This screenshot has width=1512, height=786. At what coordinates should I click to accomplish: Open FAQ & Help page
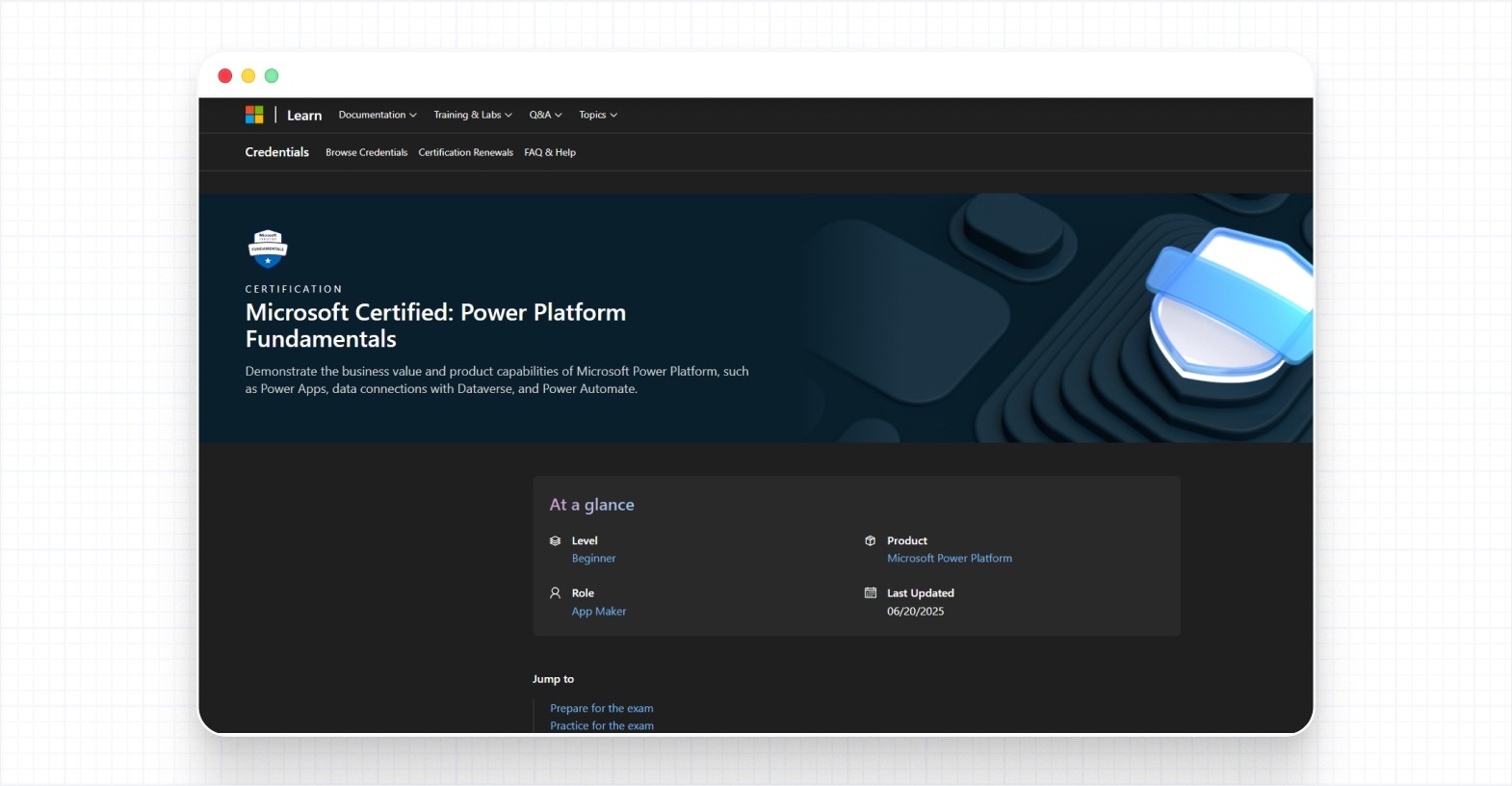click(550, 152)
